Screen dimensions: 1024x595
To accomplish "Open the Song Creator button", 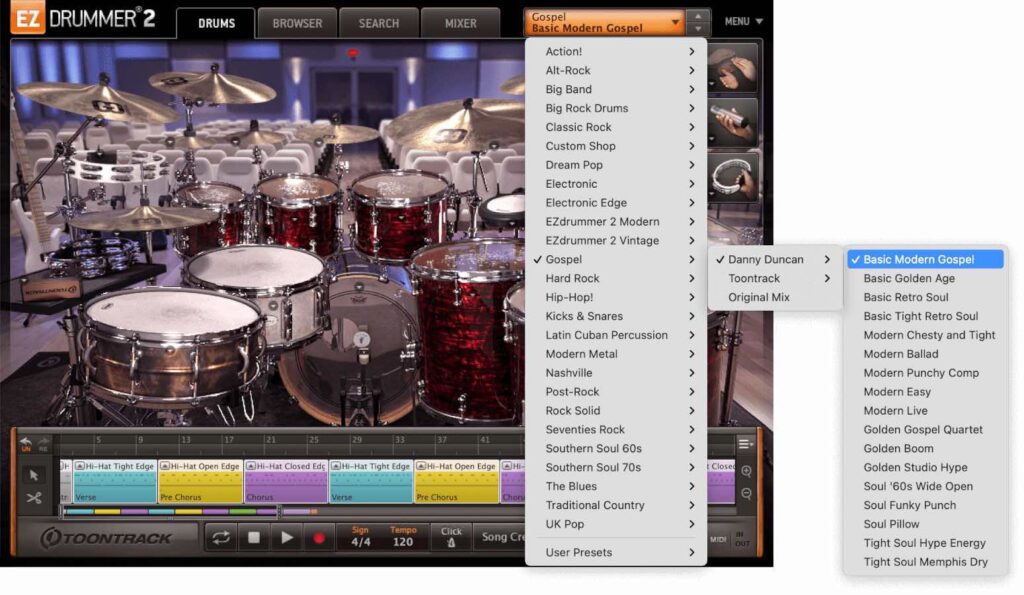I will [500, 537].
